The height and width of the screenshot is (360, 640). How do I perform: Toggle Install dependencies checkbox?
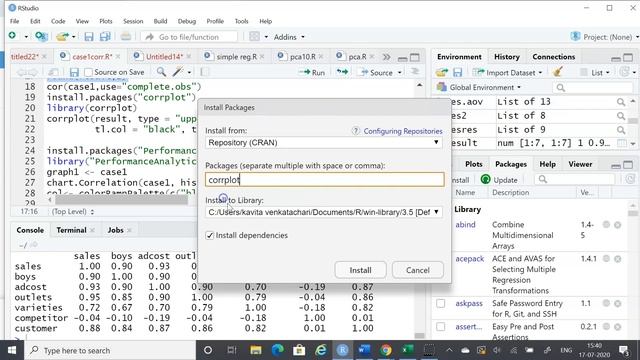coord(209,236)
